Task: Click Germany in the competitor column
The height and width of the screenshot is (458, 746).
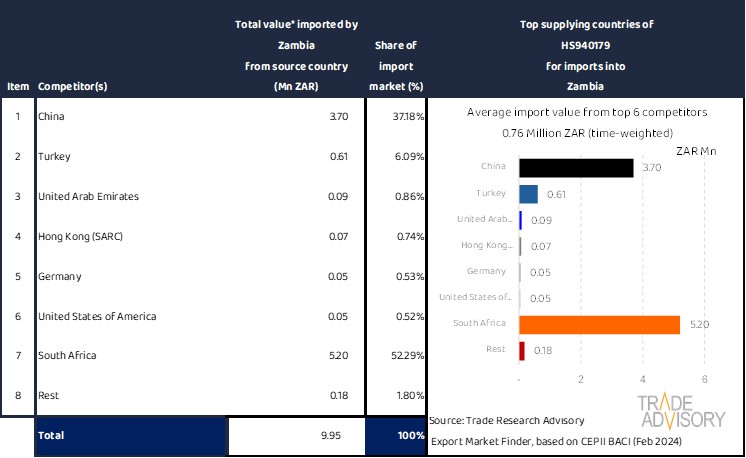Action: point(58,277)
